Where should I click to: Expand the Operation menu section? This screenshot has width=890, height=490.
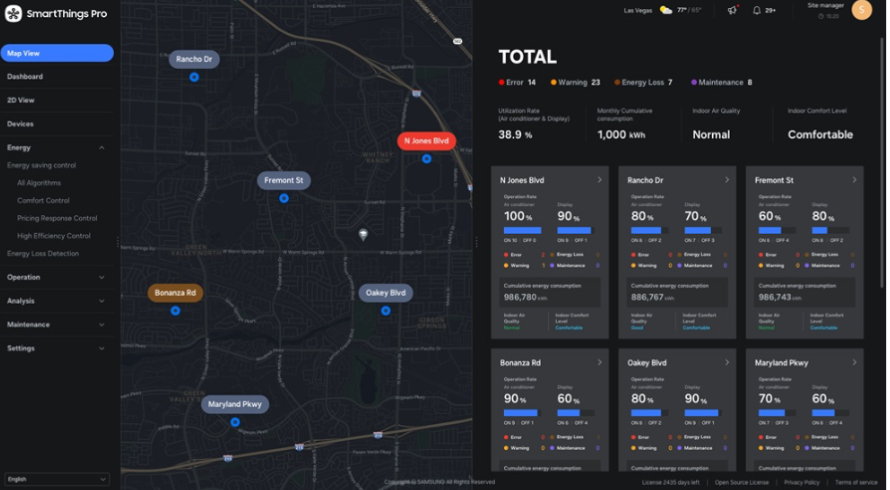tap(102, 278)
